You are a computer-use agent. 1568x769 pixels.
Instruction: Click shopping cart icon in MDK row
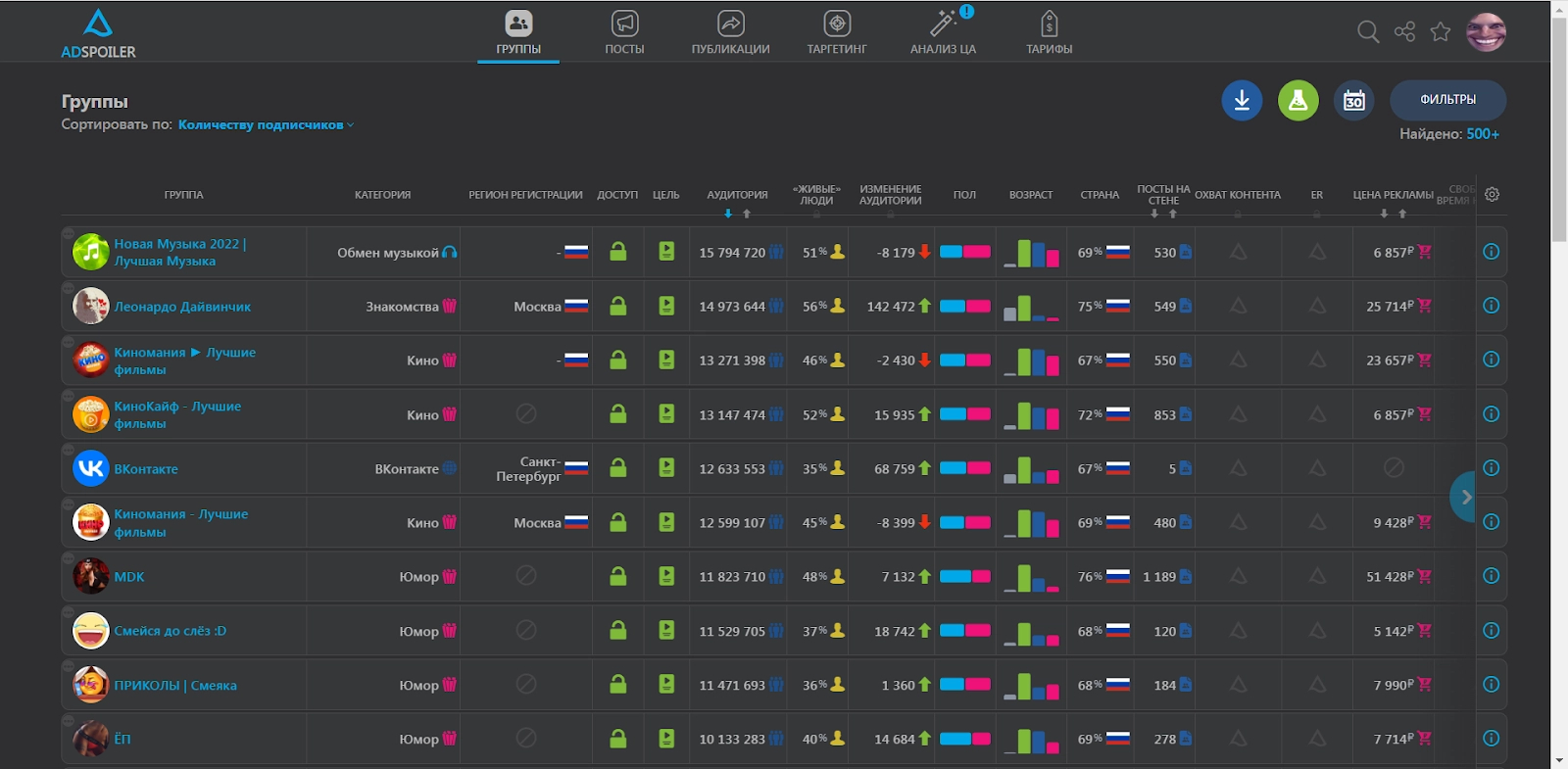coord(1424,576)
